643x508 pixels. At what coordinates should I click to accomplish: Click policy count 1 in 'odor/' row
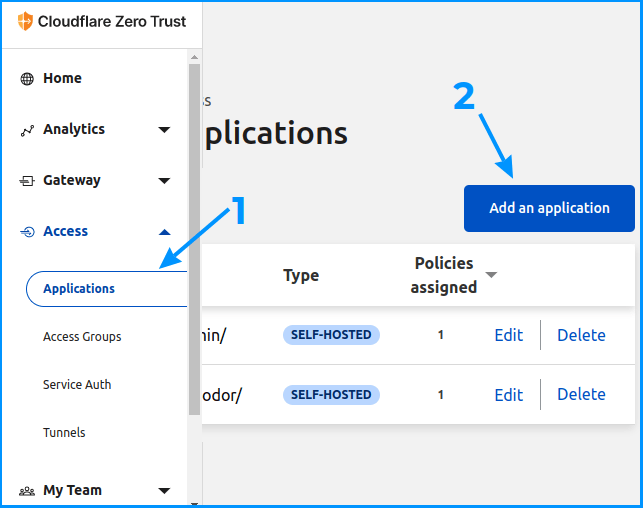point(440,395)
